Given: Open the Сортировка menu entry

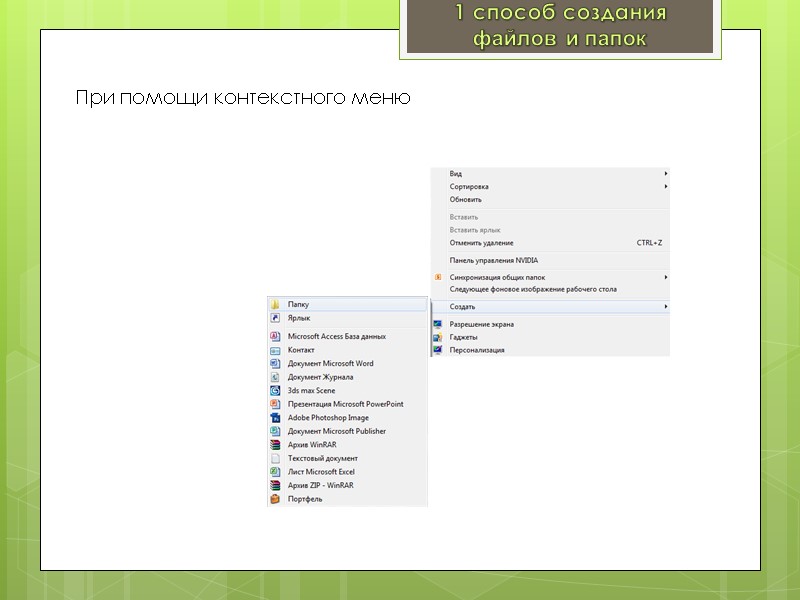Looking at the screenshot, I should coord(550,187).
